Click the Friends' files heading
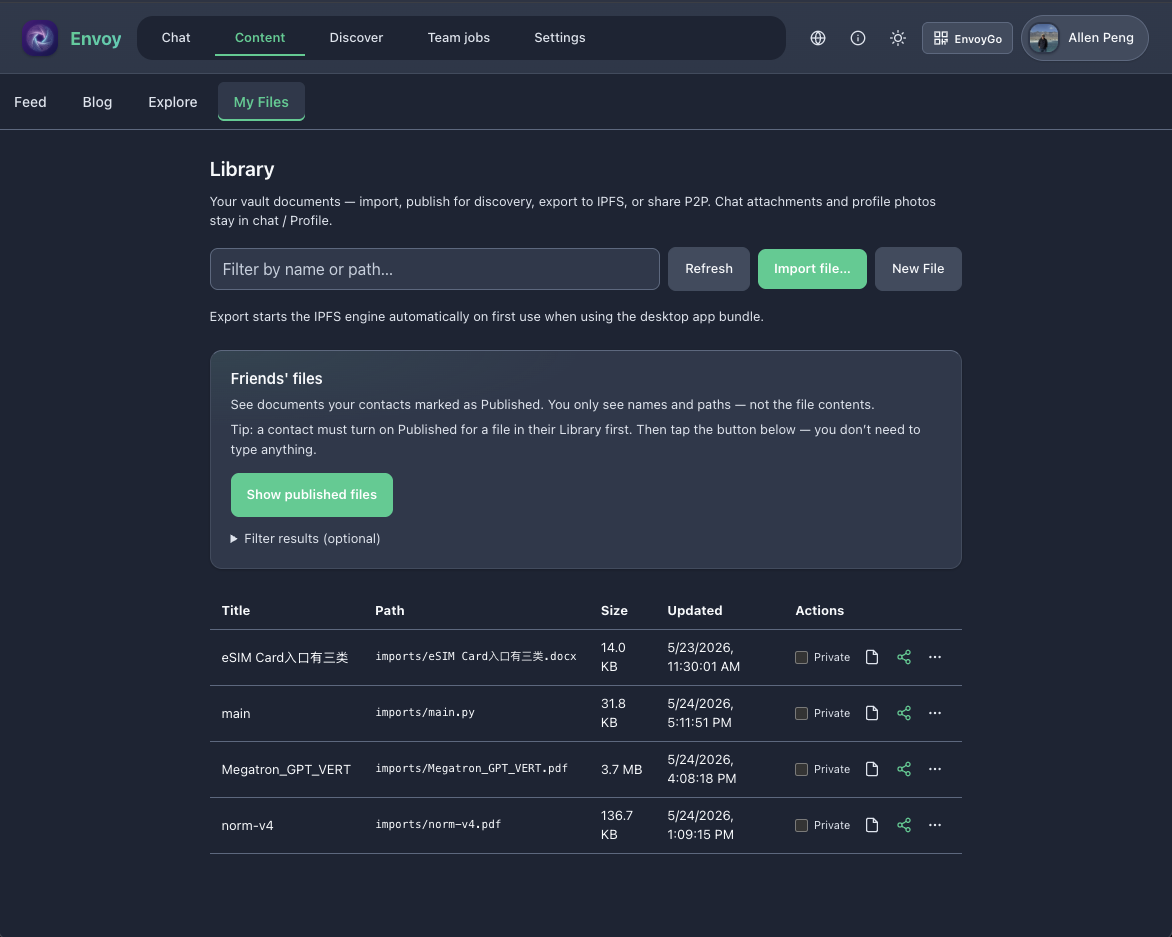 point(277,379)
